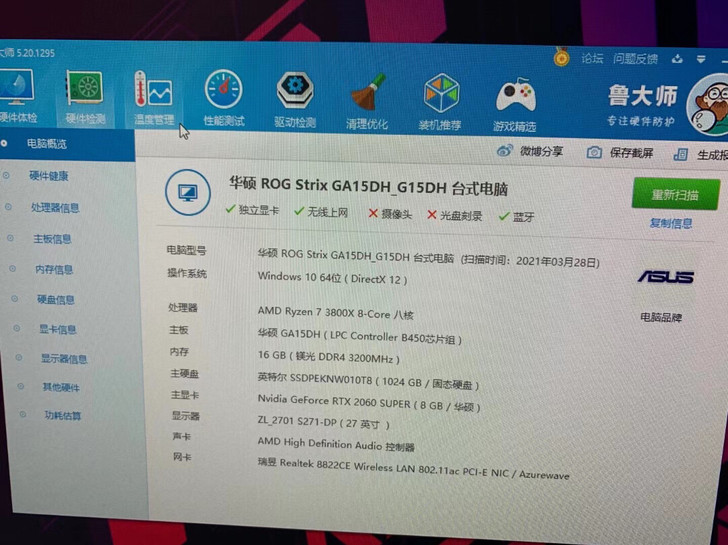Viewport: 728px width, 545px height.
Task: Click the 蓝牙 checkmark status
Action: [x=516, y=216]
